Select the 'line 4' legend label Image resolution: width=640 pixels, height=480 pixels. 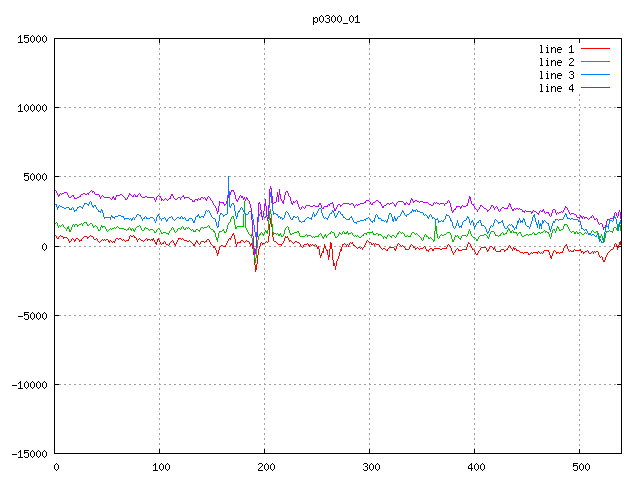click(x=556, y=89)
